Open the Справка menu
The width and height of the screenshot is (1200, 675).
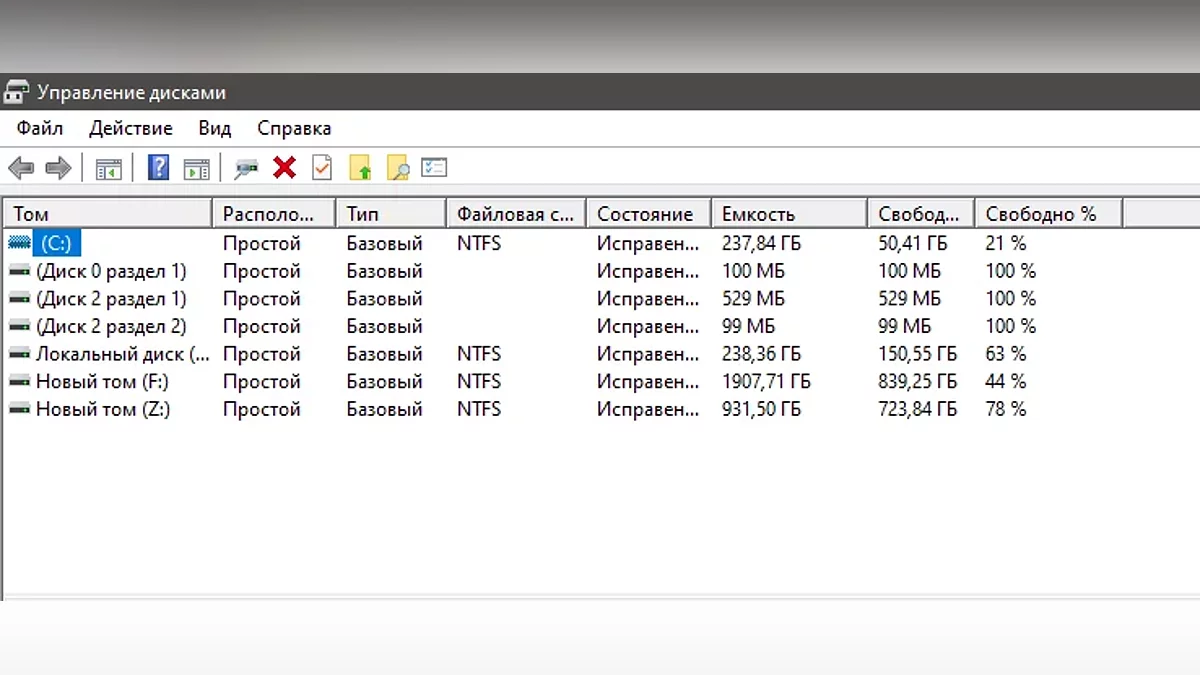pyautogui.click(x=294, y=129)
